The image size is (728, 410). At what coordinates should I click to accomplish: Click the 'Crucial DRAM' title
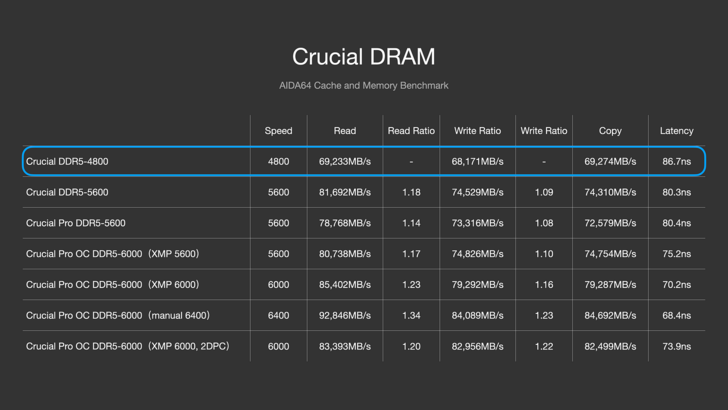364,57
